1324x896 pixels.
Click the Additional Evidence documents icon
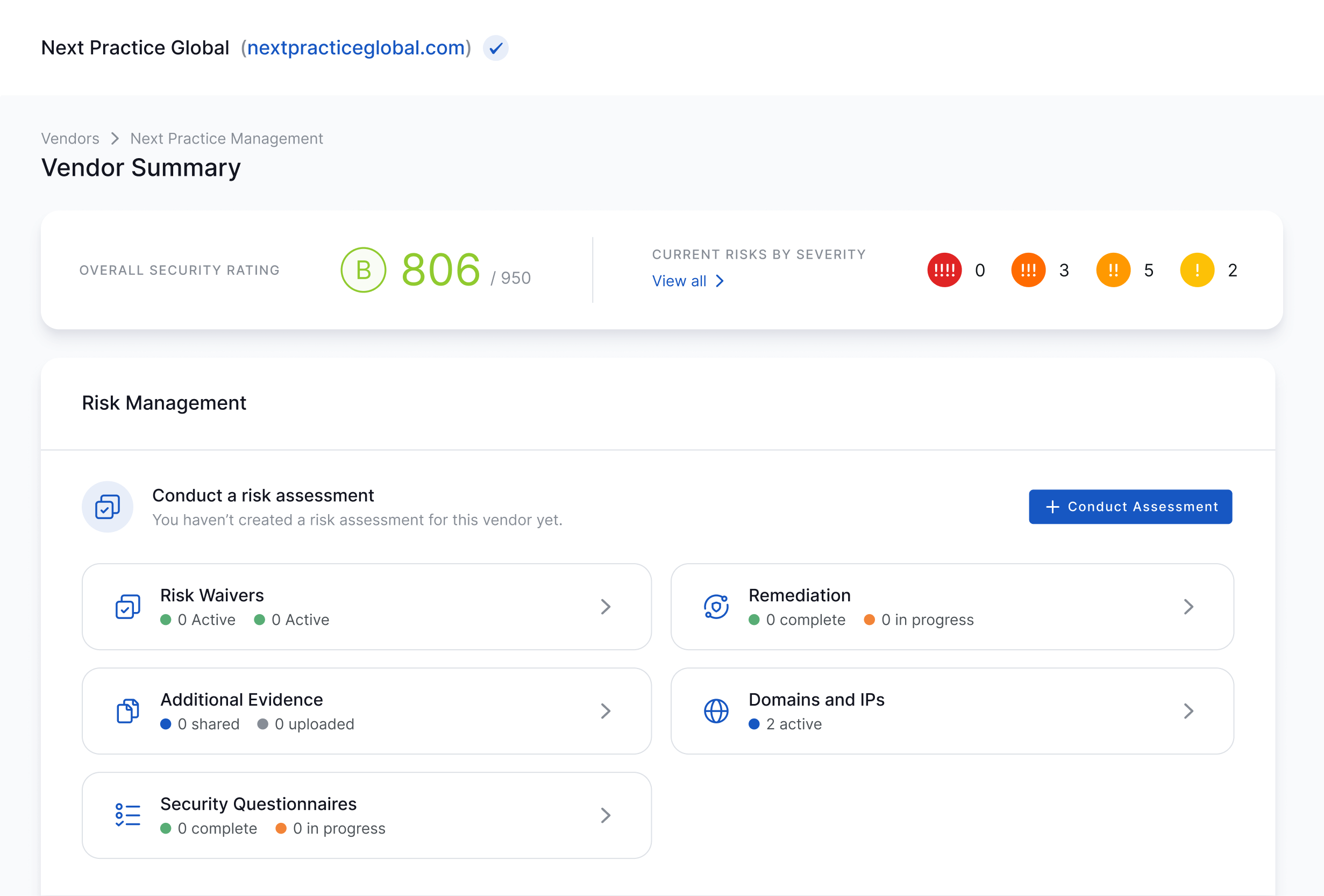[127, 711]
